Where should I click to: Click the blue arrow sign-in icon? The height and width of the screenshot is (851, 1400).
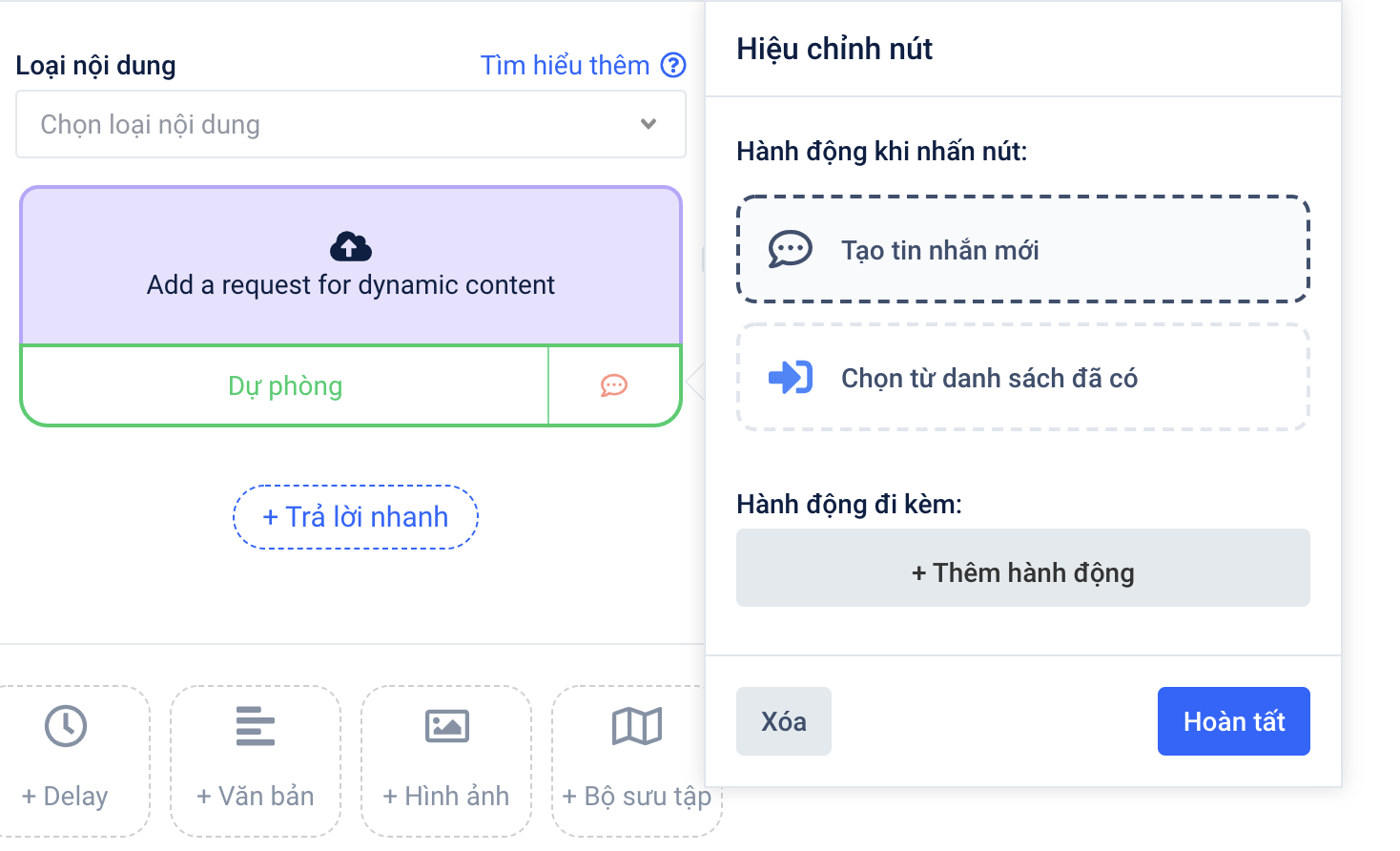[790, 378]
